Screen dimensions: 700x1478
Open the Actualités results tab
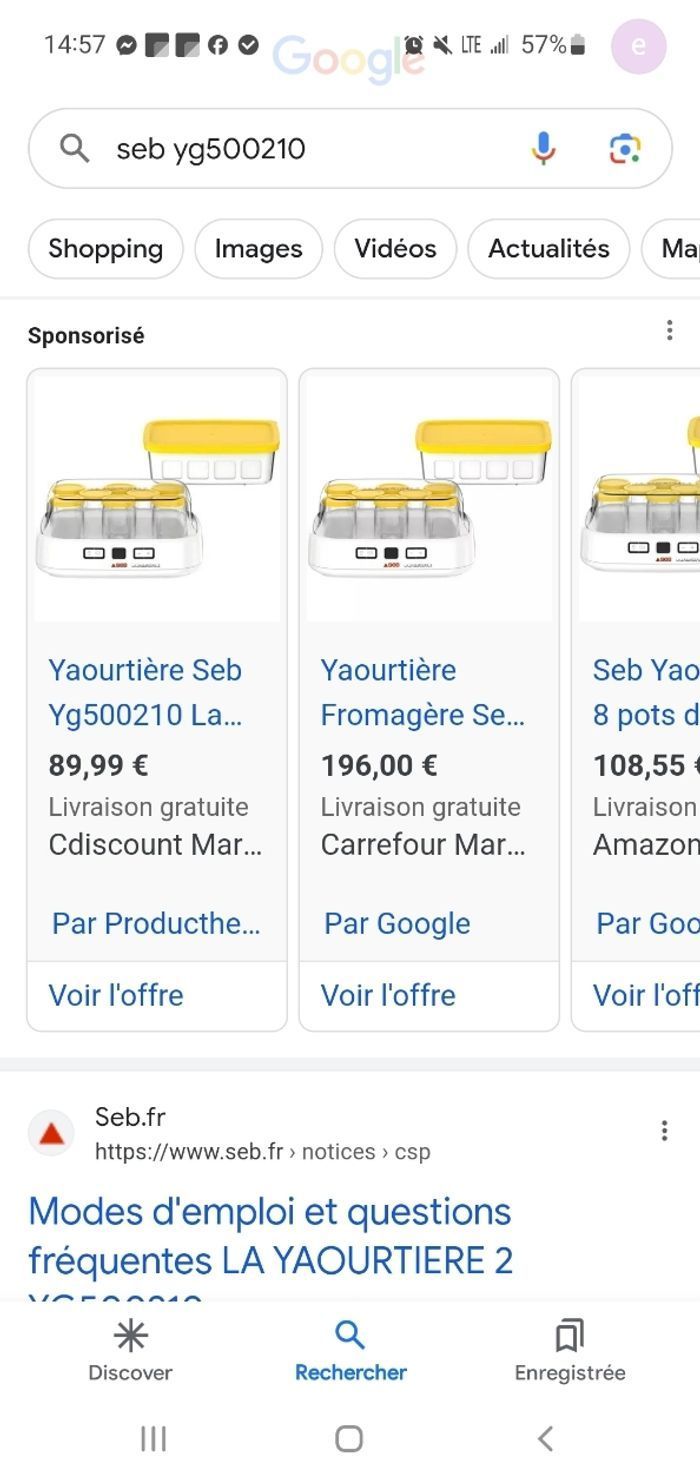coord(548,249)
